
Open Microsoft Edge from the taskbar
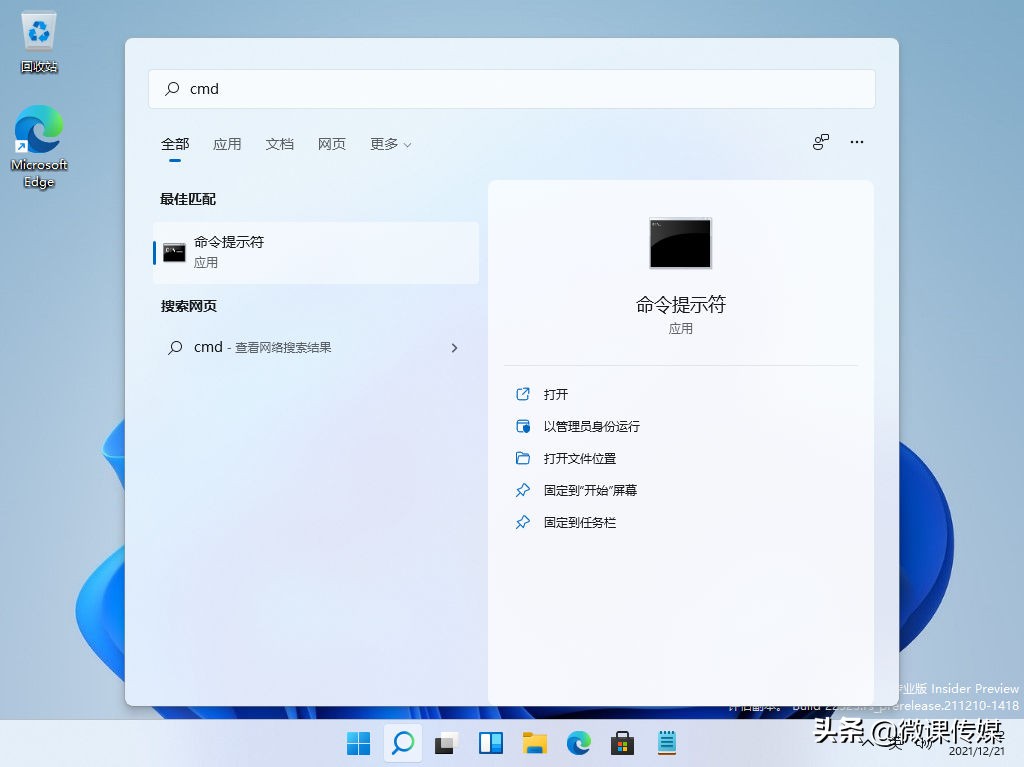[578, 744]
